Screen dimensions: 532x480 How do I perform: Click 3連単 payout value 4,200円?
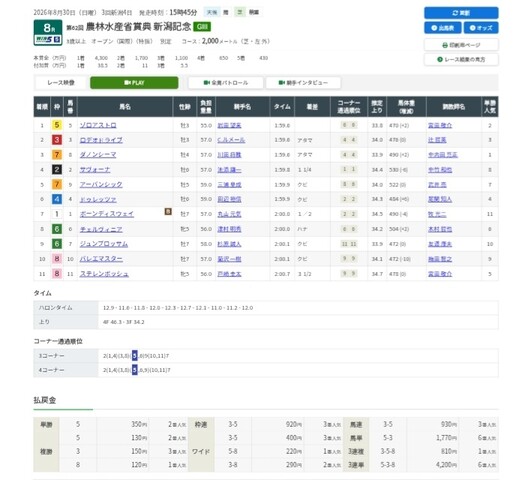click(x=446, y=465)
